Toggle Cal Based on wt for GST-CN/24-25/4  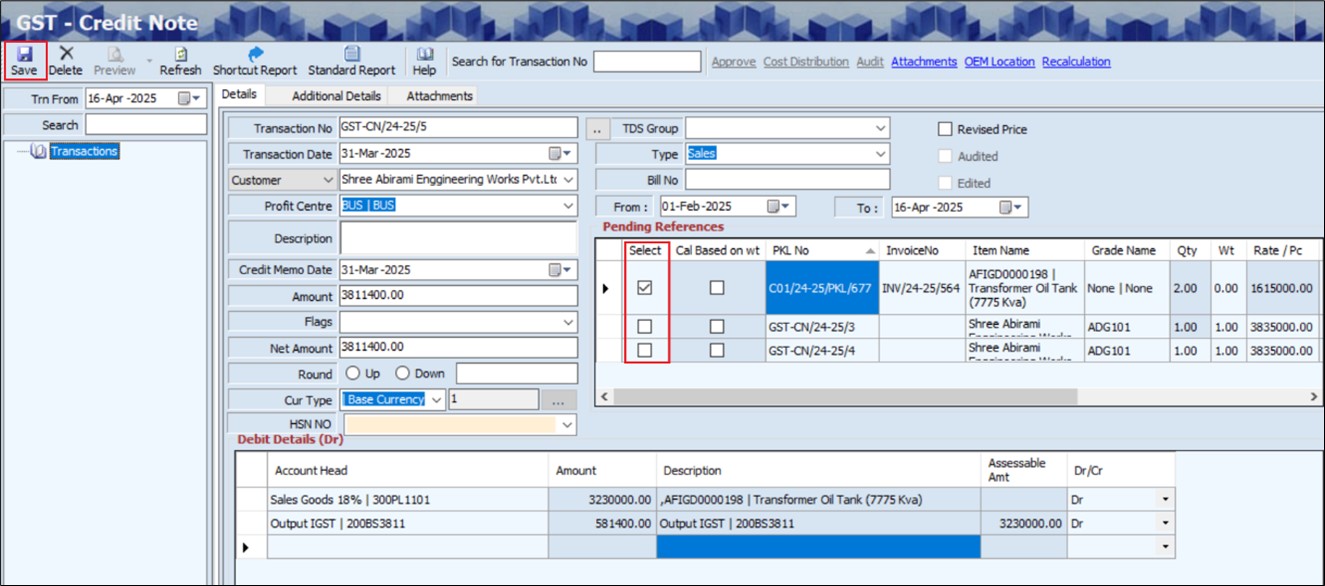pos(717,351)
